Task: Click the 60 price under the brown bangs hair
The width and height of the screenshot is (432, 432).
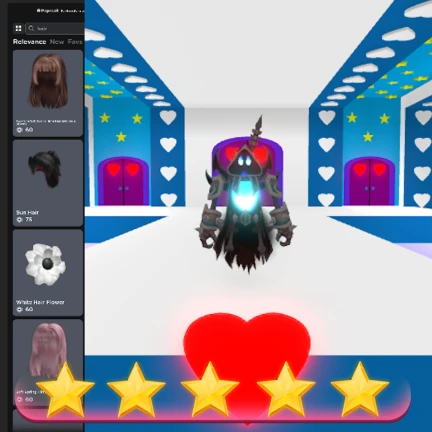Action: tap(29, 130)
